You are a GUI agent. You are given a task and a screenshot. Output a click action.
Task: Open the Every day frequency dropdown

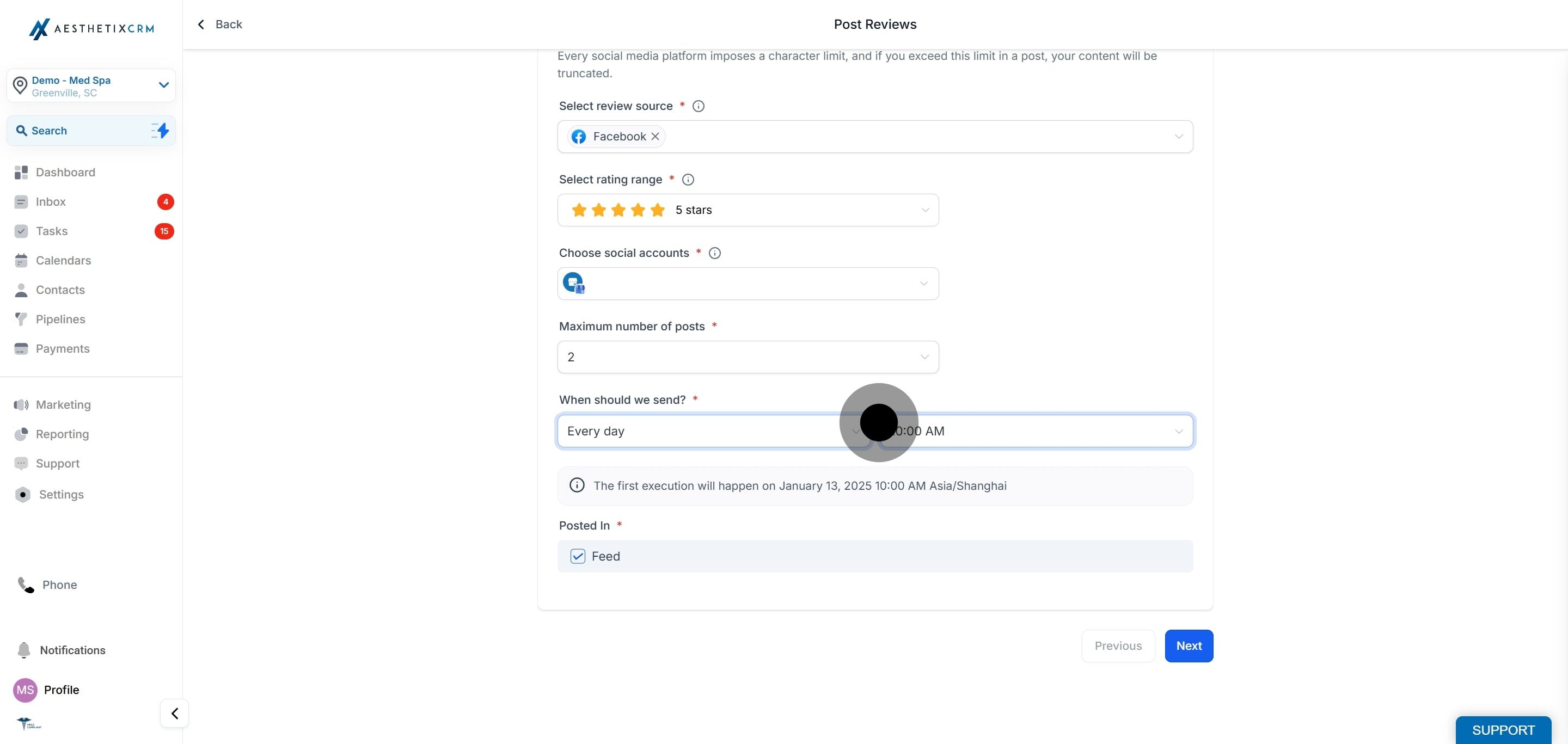coord(714,431)
